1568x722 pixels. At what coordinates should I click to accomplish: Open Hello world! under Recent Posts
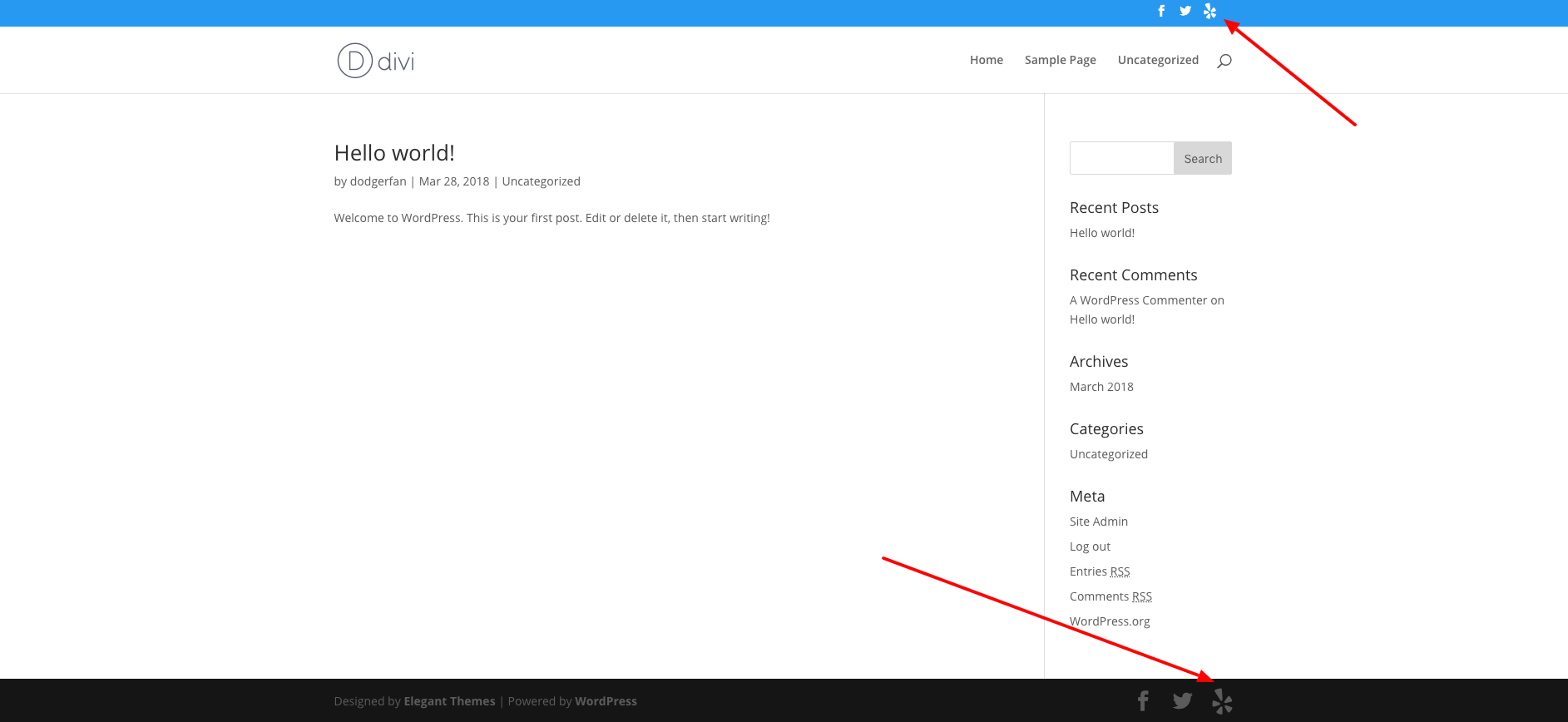(x=1102, y=233)
